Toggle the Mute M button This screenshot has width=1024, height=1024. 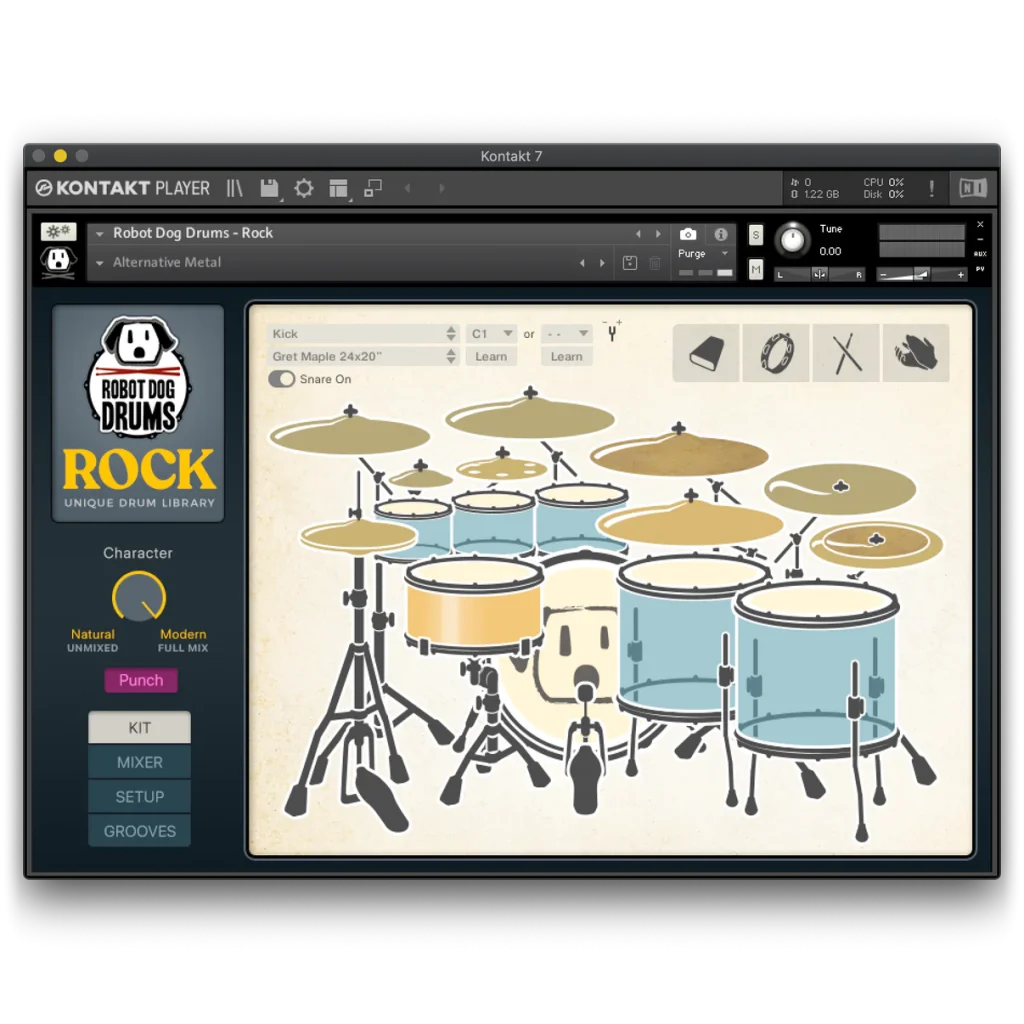756,269
